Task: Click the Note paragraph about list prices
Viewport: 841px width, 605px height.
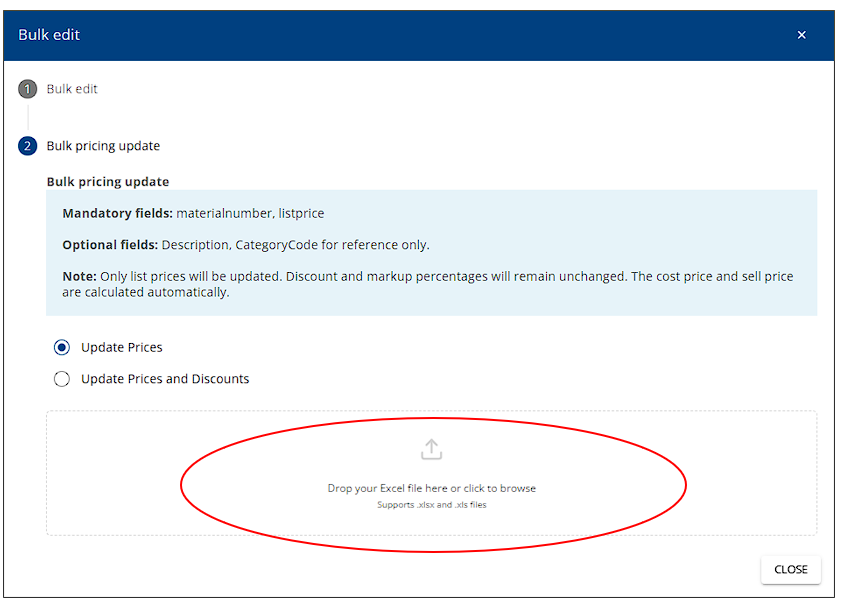Action: pos(427,284)
